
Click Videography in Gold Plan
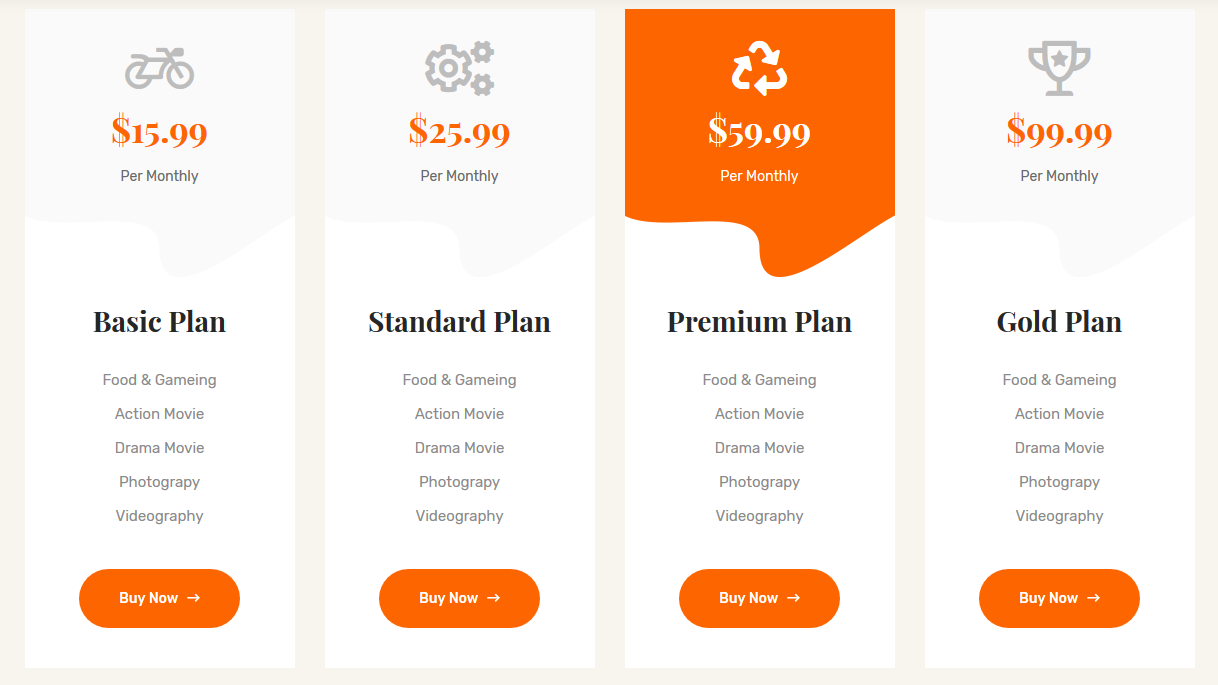1060,516
